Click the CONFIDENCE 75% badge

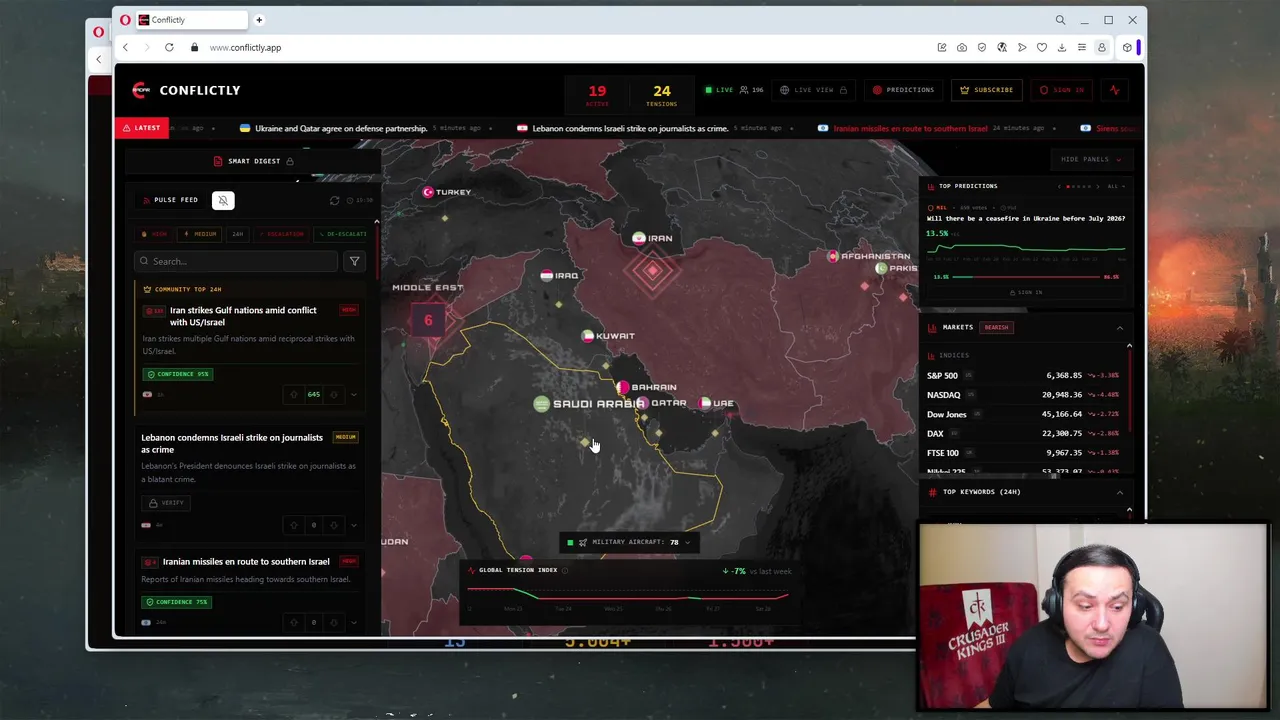click(177, 602)
